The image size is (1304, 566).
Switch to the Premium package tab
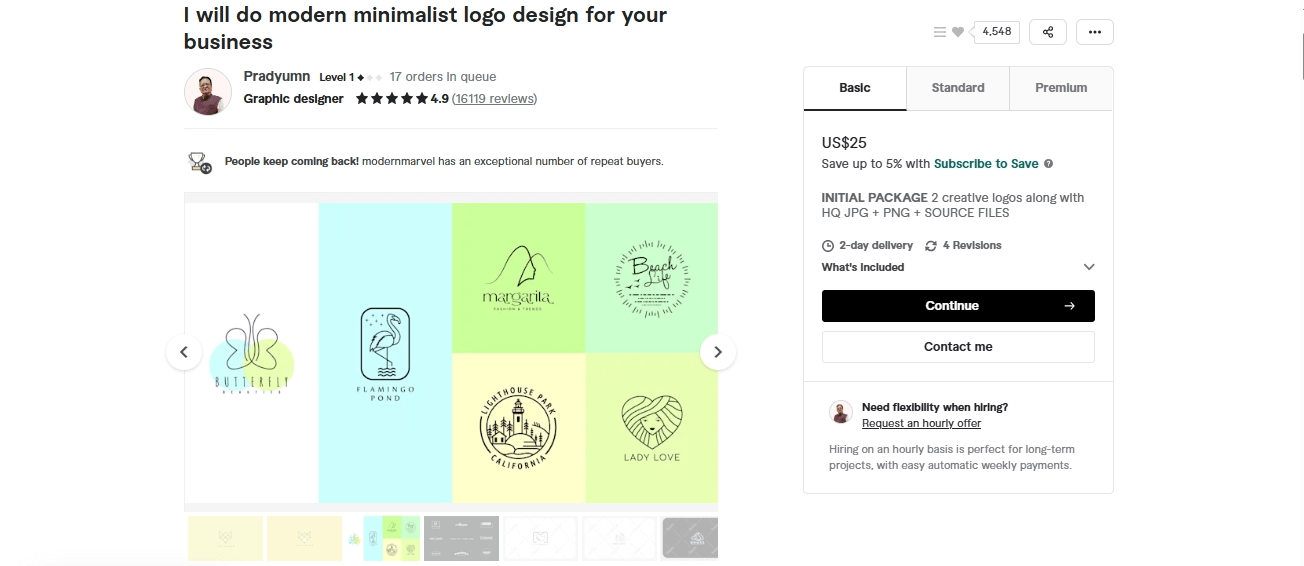click(x=1061, y=88)
